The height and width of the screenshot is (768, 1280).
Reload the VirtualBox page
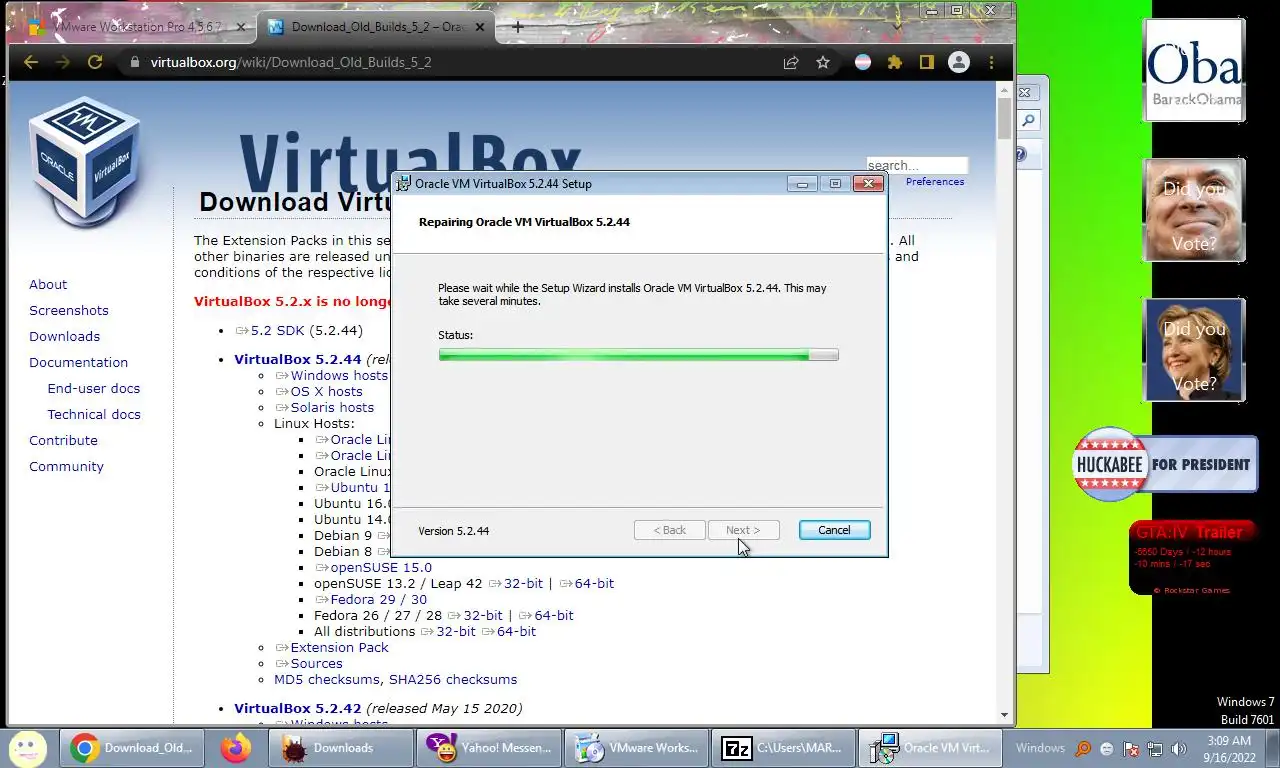(95, 62)
